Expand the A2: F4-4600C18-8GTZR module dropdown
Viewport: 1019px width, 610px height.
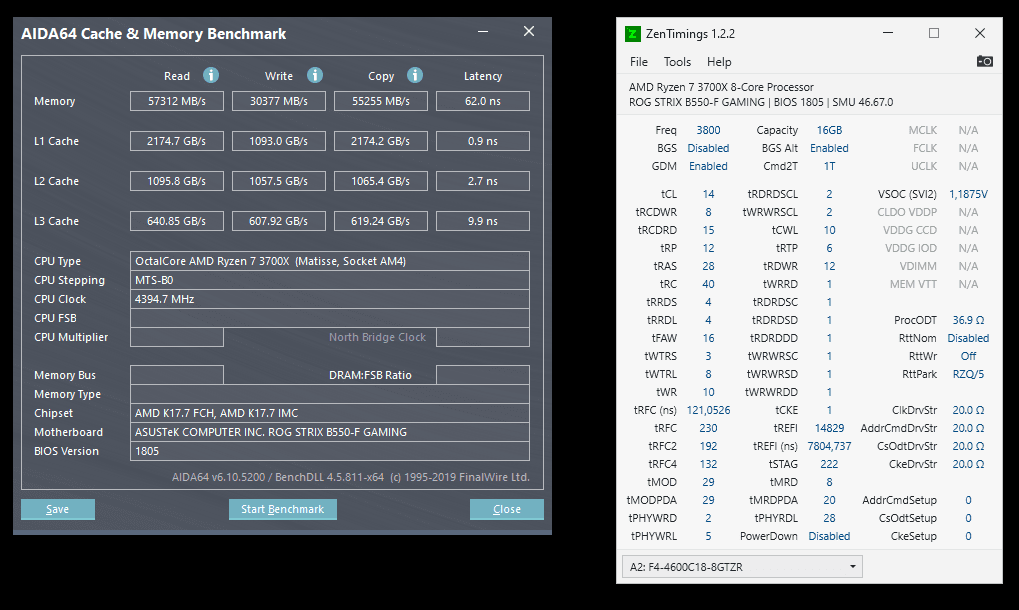coord(742,566)
